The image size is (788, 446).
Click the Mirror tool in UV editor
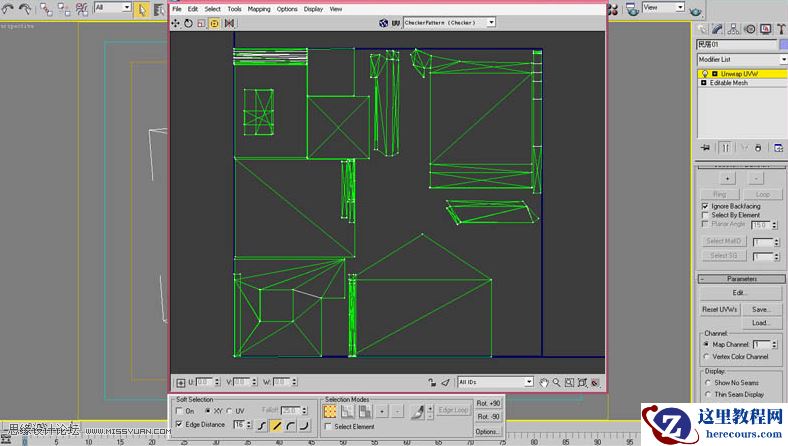[x=229, y=23]
